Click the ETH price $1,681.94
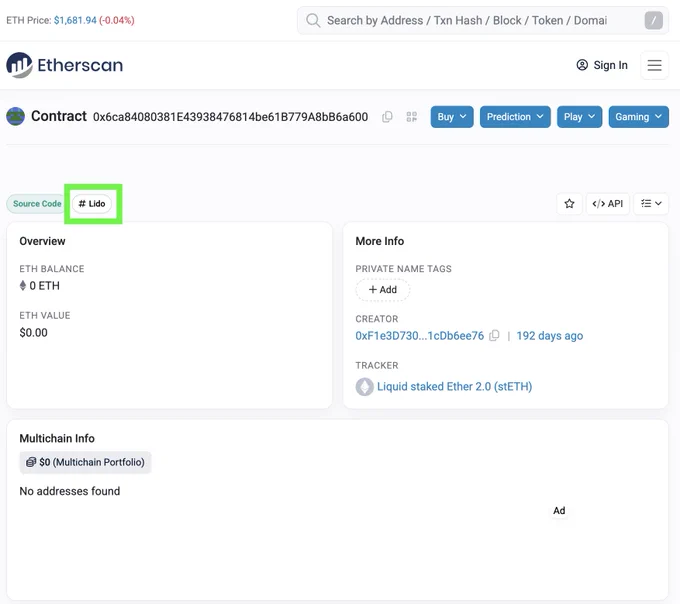 pyautogui.click(x=75, y=20)
